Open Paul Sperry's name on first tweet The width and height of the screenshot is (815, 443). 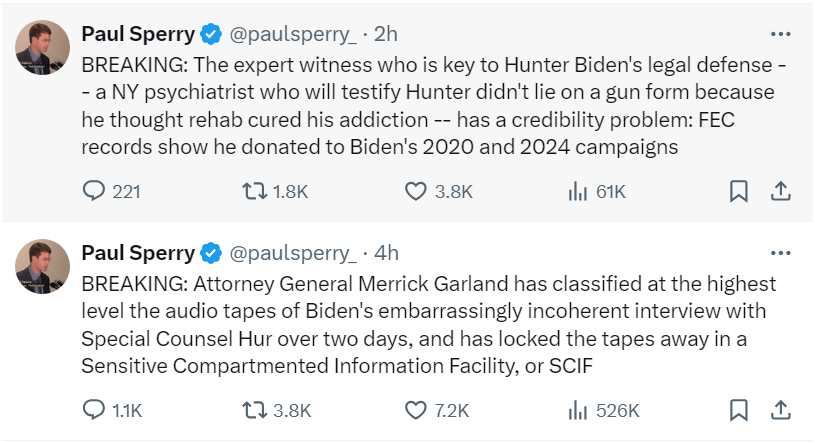click(137, 34)
